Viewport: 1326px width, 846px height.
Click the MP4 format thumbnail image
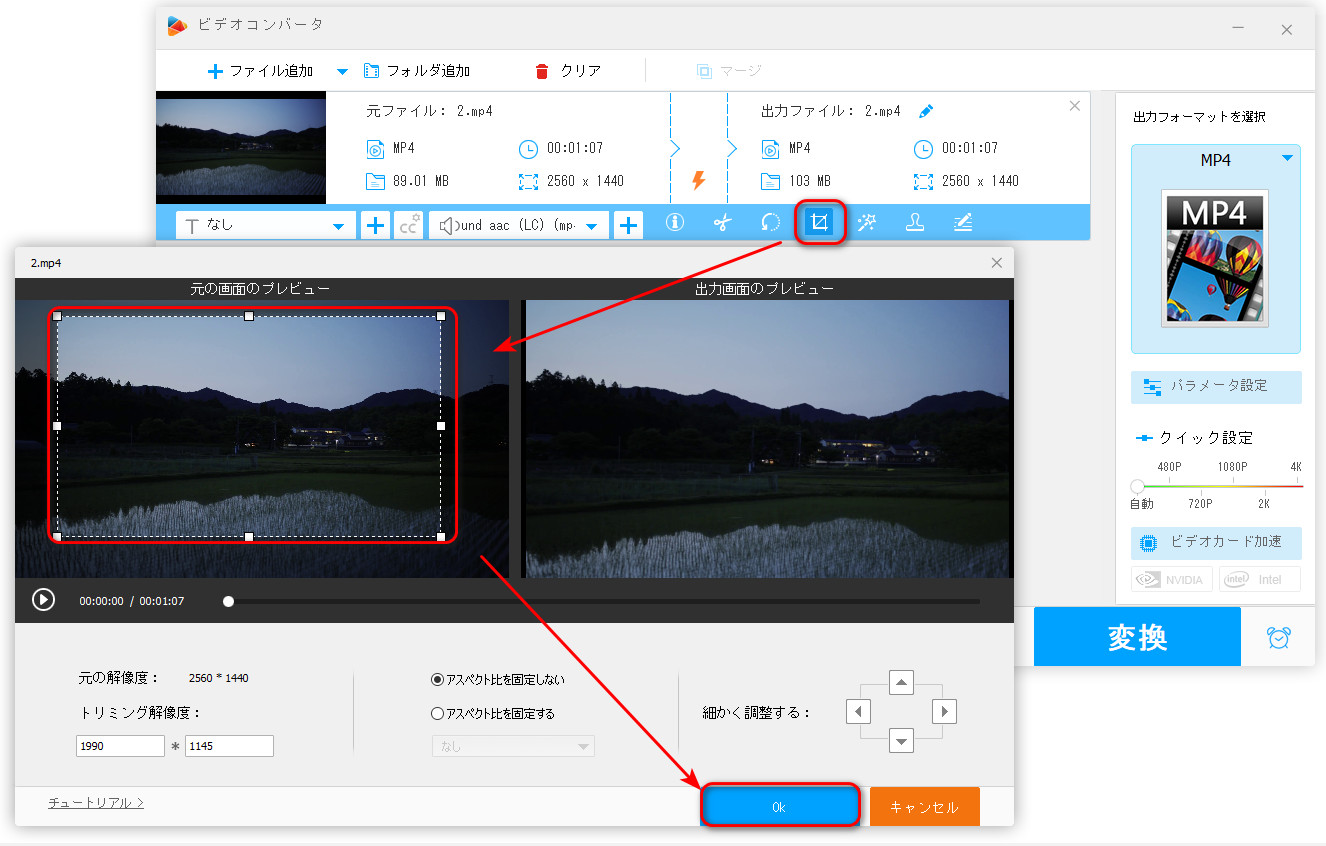[x=1214, y=258]
